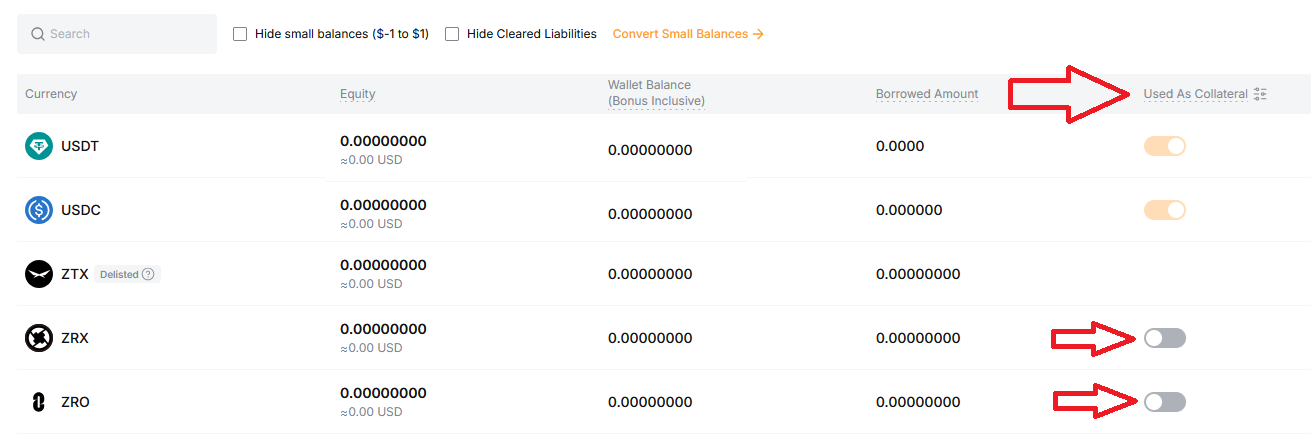Screen dimensions: 1311x448
Task: Select the USDC currency name
Action: coord(81,210)
